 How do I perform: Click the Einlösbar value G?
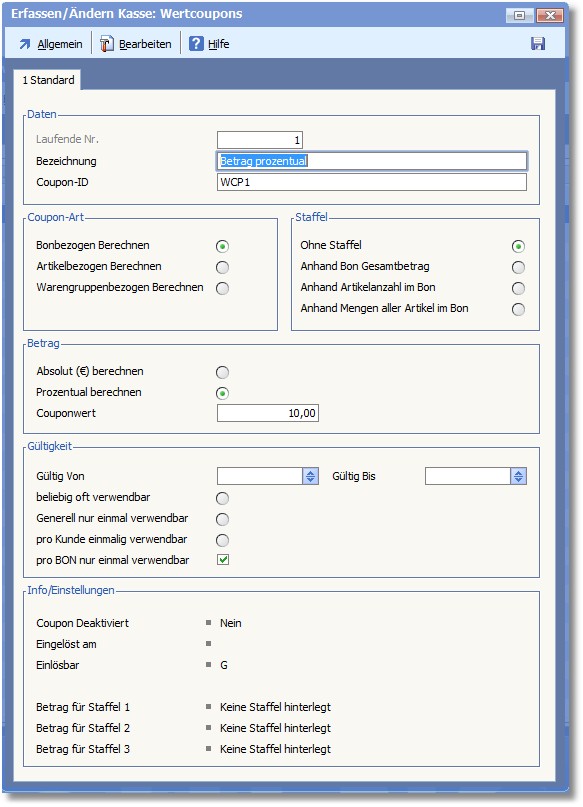(x=224, y=665)
